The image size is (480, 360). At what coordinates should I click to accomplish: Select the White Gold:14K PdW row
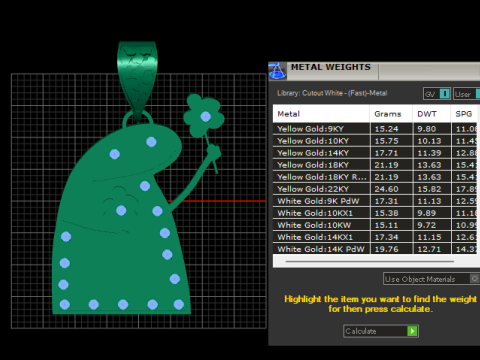point(375,249)
